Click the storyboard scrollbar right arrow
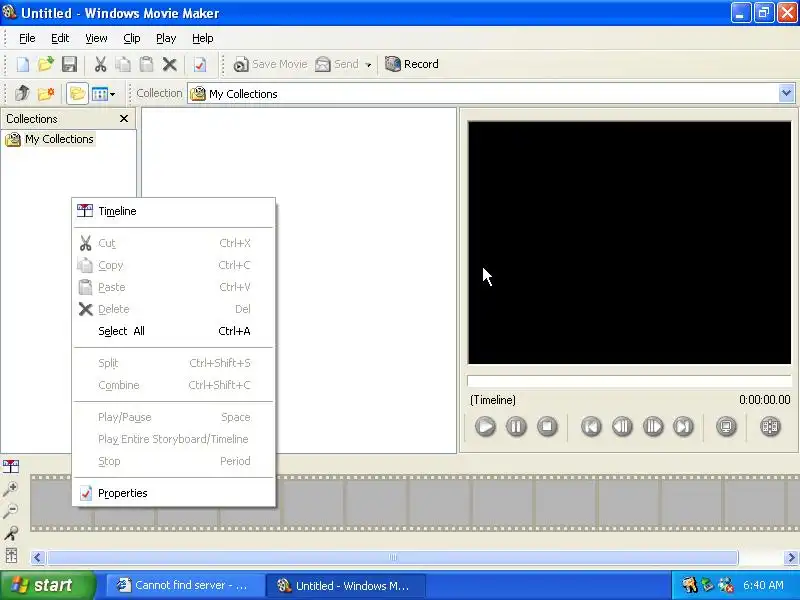800x600 pixels. (x=791, y=557)
